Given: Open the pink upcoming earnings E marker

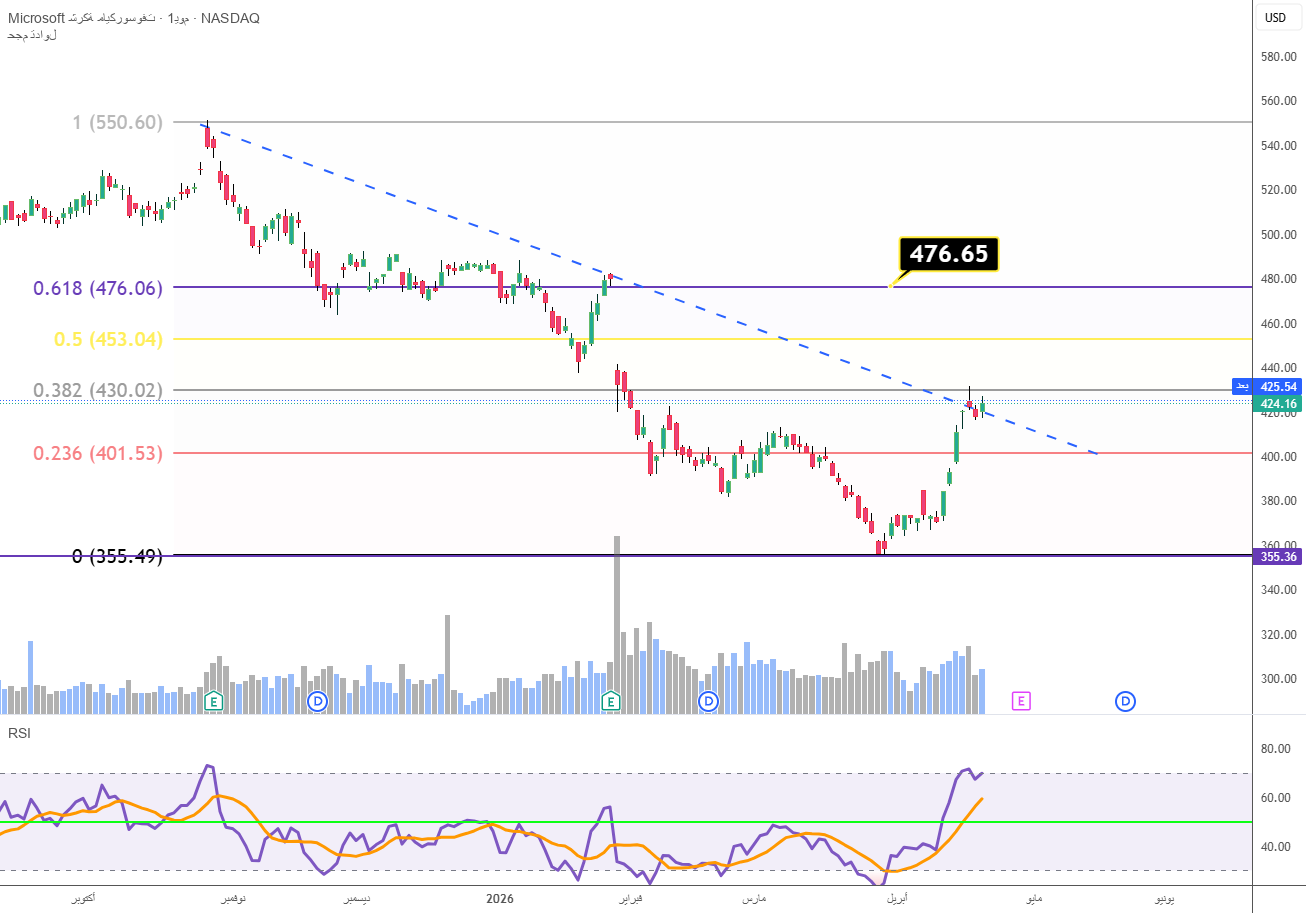Looking at the screenshot, I should click(1021, 701).
